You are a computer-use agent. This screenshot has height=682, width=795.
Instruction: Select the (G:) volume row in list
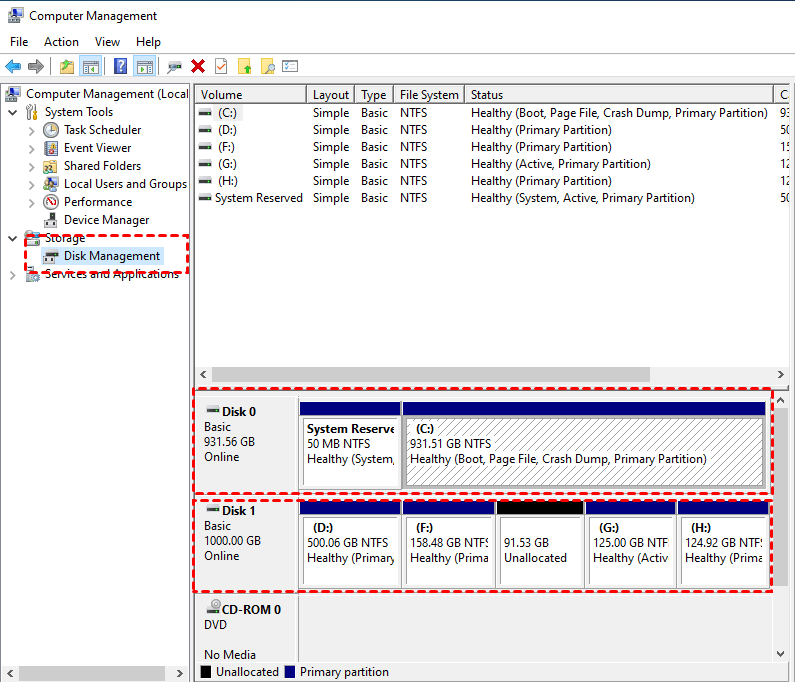492,164
